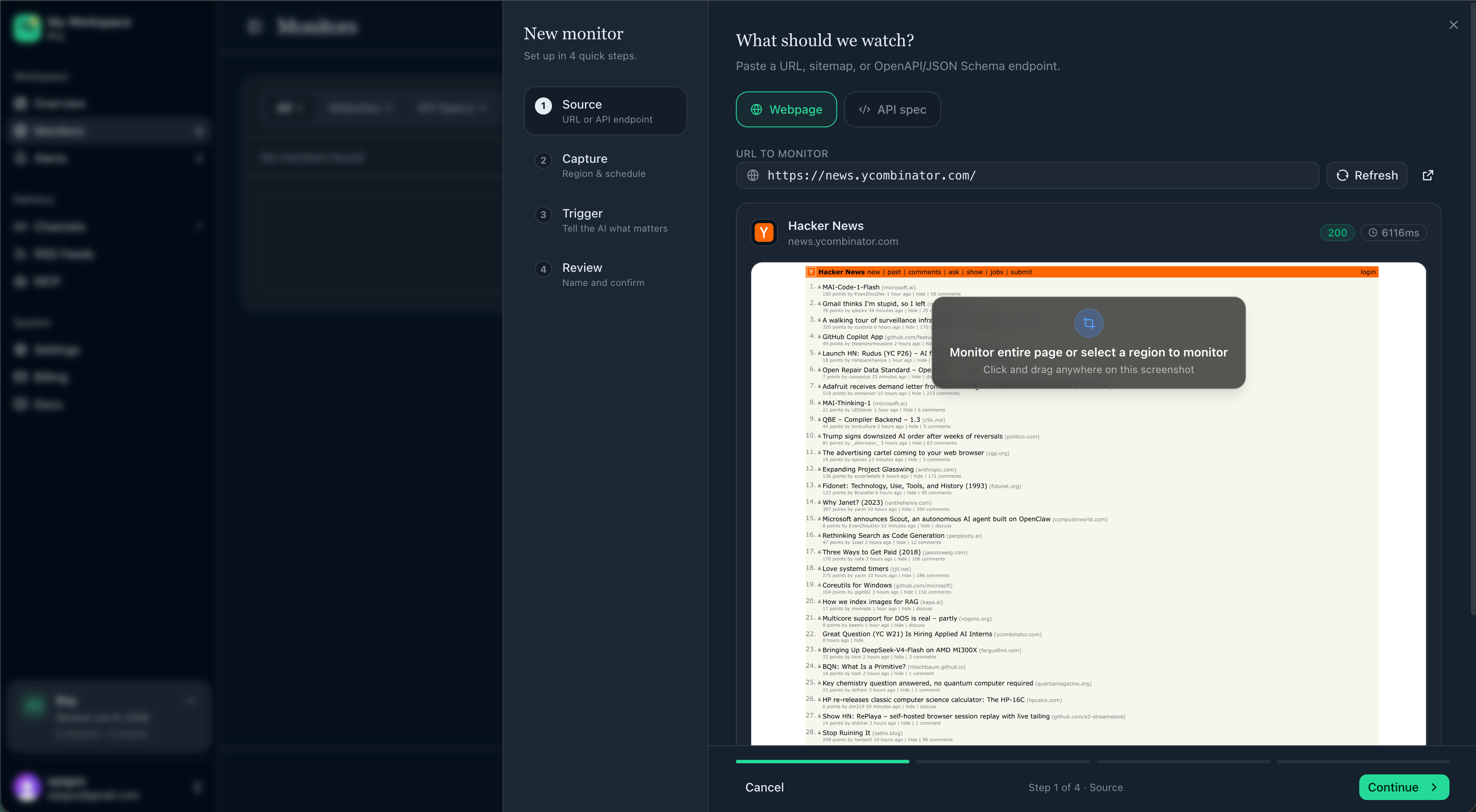Click the vertical scrollbar of the dialog

(1473, 309)
